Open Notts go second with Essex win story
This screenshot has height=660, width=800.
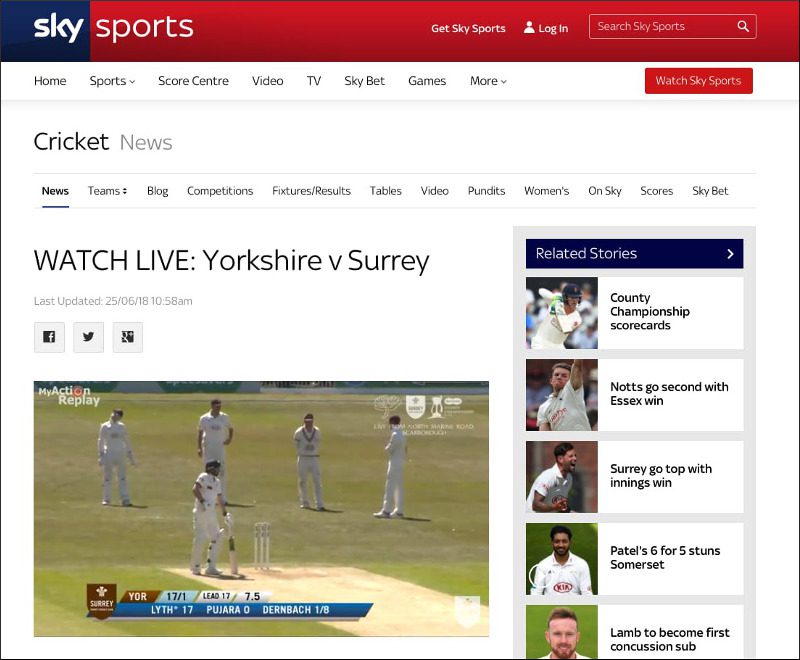pyautogui.click(x=669, y=394)
